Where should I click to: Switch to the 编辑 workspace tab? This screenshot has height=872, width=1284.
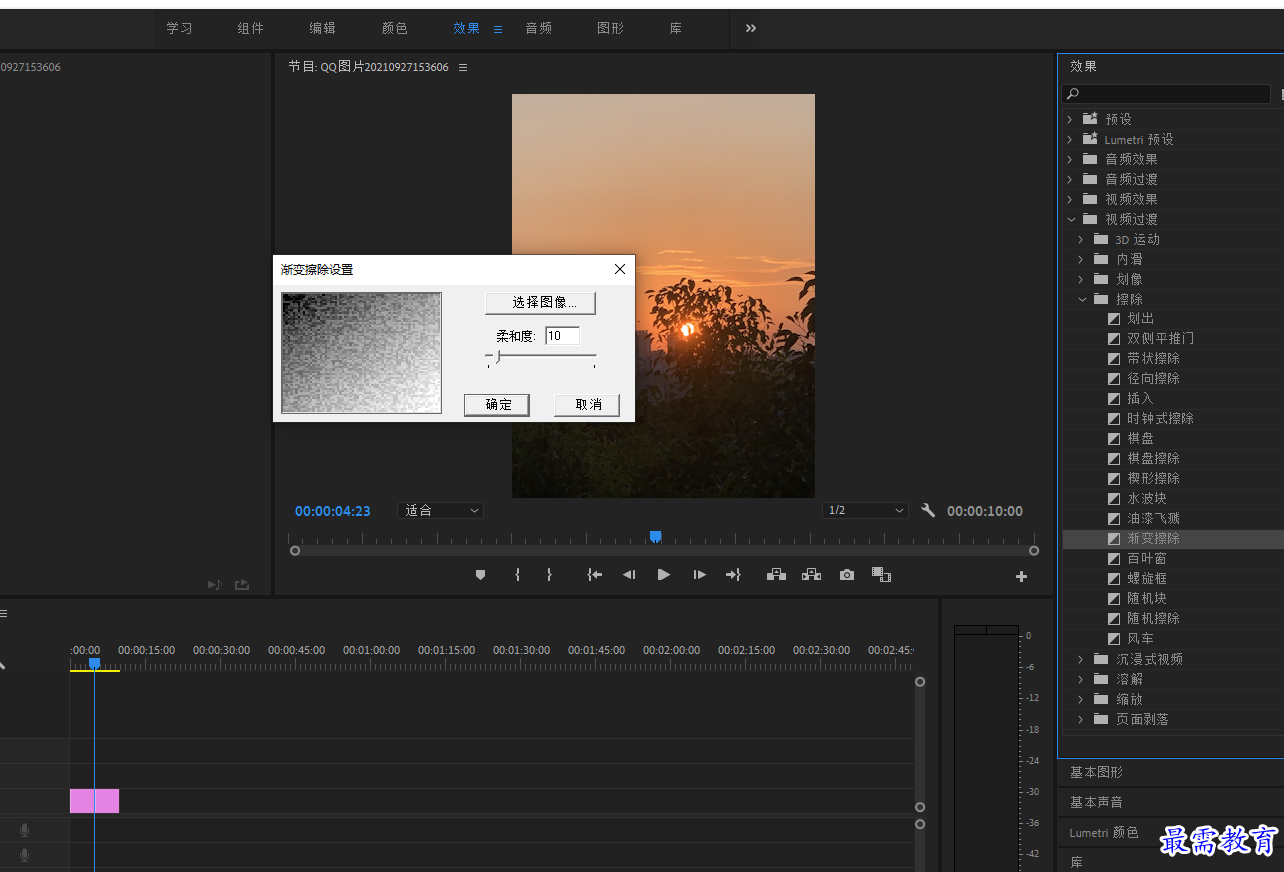[x=323, y=28]
